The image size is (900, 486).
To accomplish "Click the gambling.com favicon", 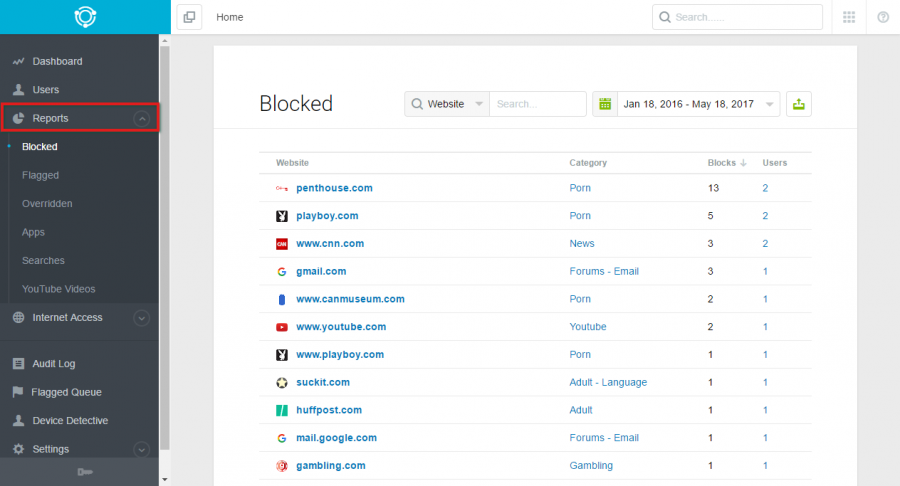I will coord(282,466).
